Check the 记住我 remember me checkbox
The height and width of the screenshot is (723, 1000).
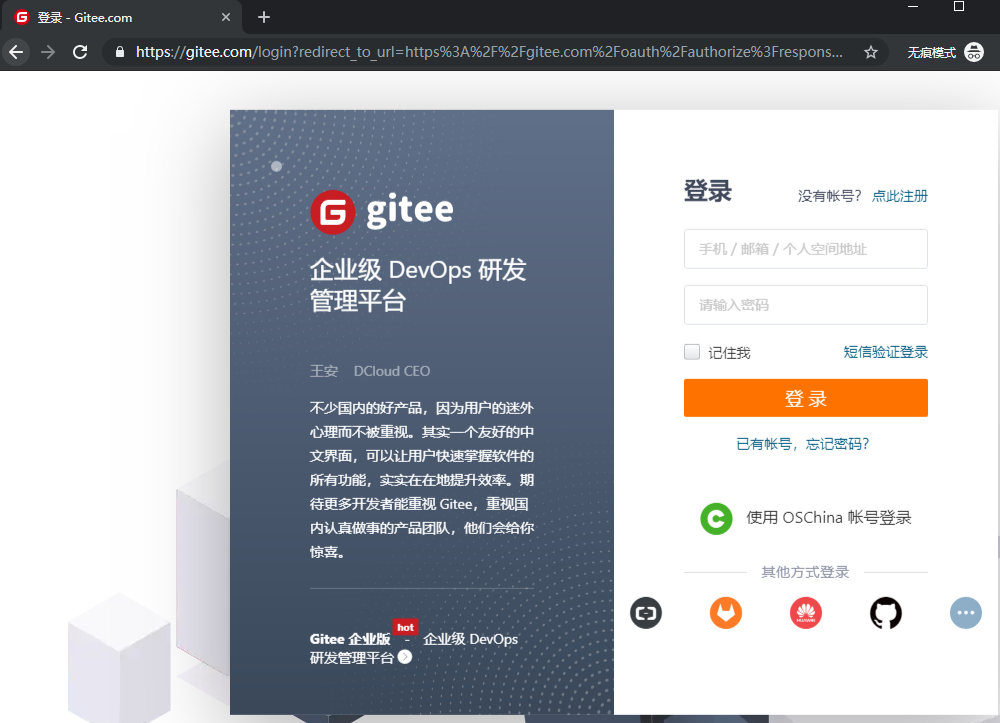(x=692, y=352)
